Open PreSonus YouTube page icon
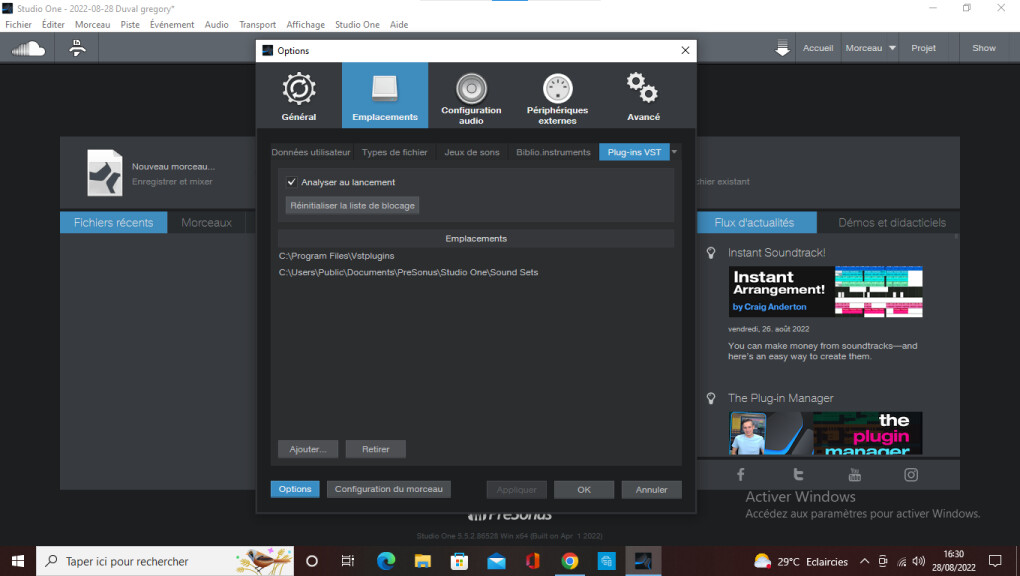 (855, 474)
